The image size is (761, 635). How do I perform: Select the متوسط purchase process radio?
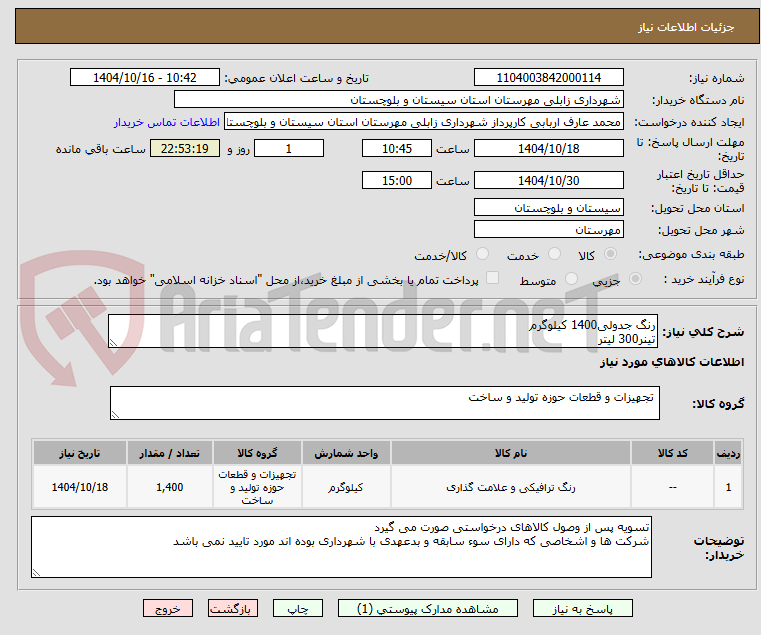571,279
